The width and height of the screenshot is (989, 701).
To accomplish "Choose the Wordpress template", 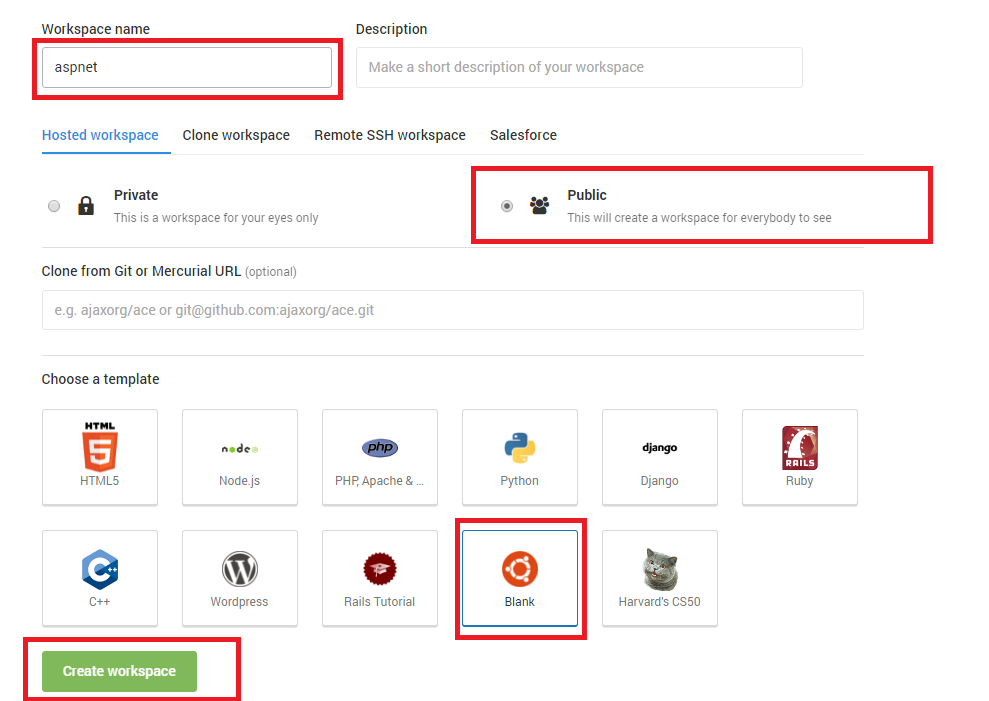I will point(240,578).
